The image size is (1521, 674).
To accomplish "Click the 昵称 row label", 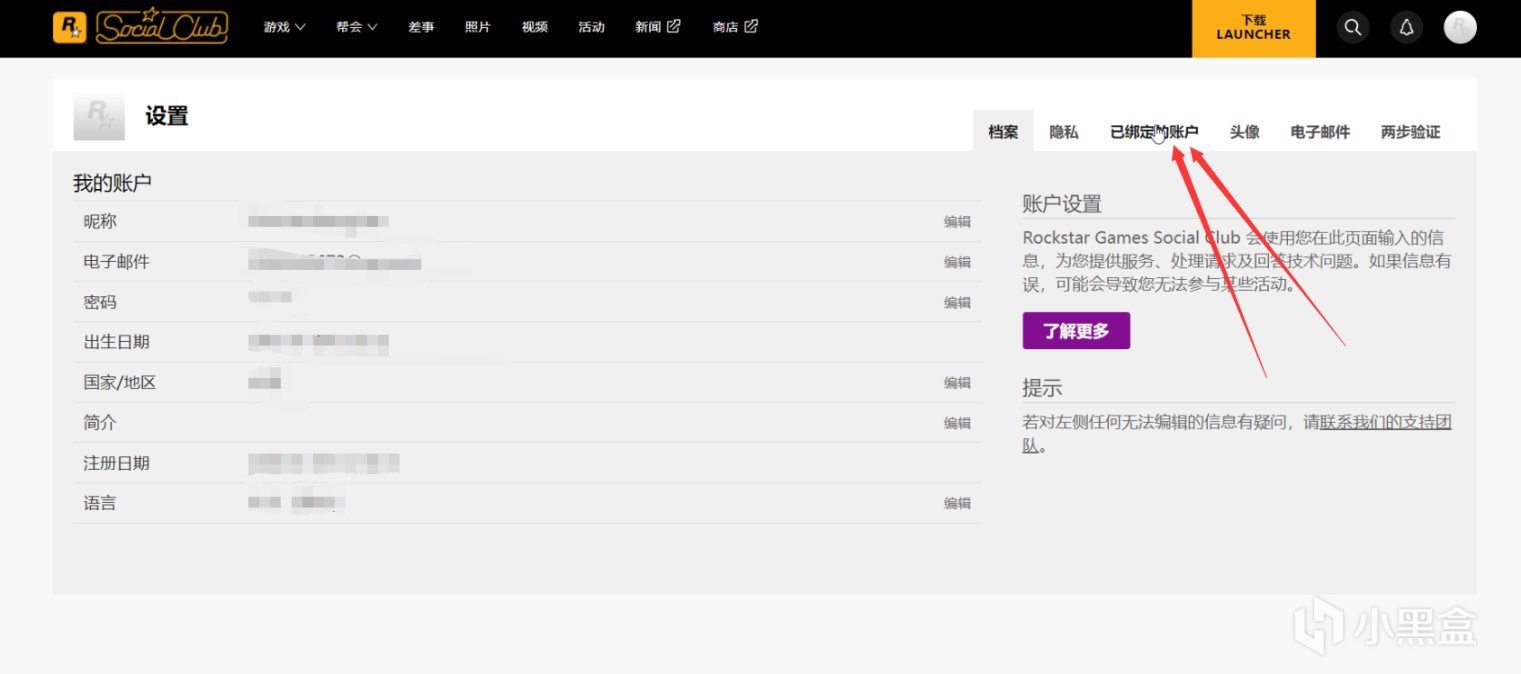I will point(100,221).
